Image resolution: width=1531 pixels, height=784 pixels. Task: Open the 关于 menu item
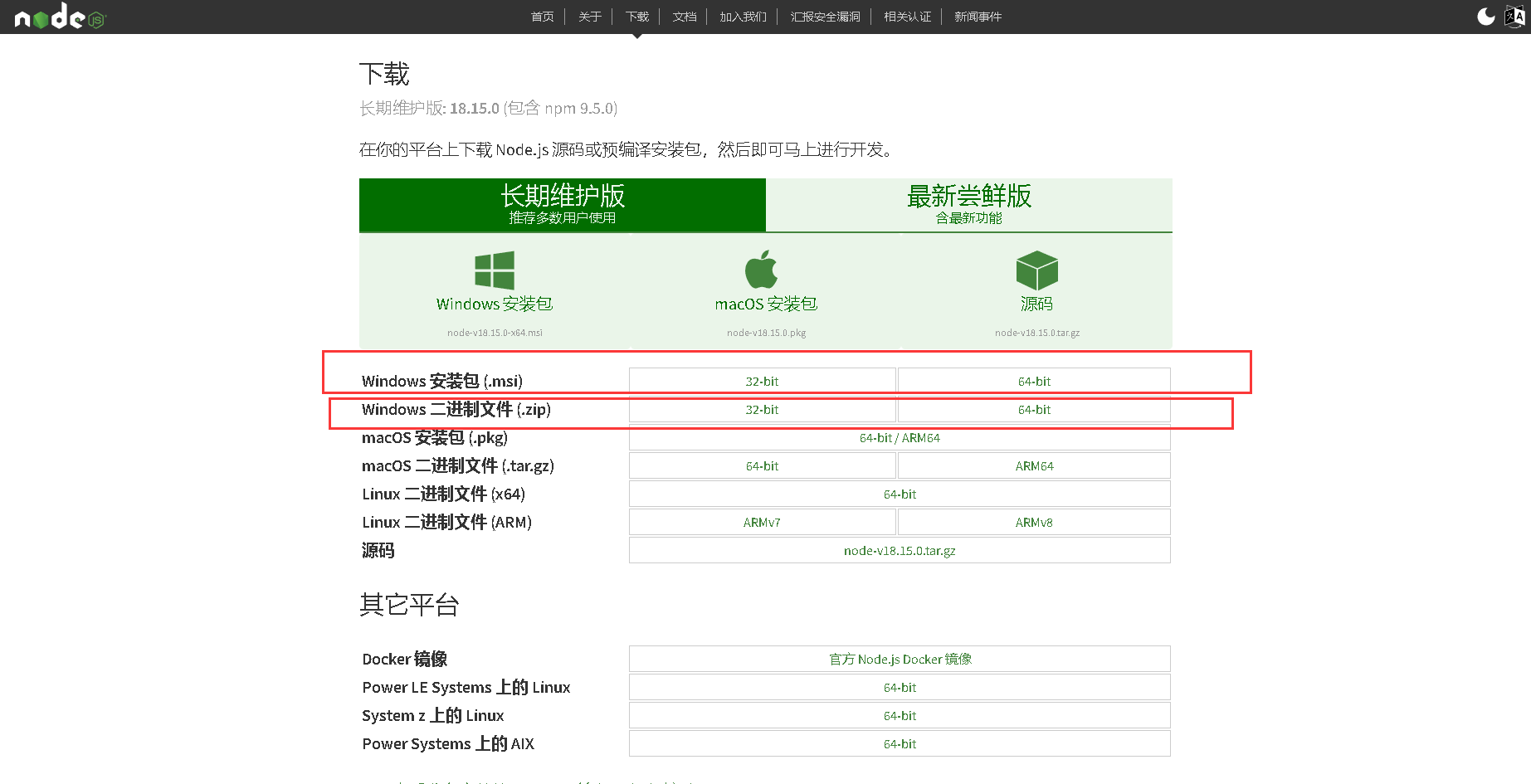click(x=590, y=17)
